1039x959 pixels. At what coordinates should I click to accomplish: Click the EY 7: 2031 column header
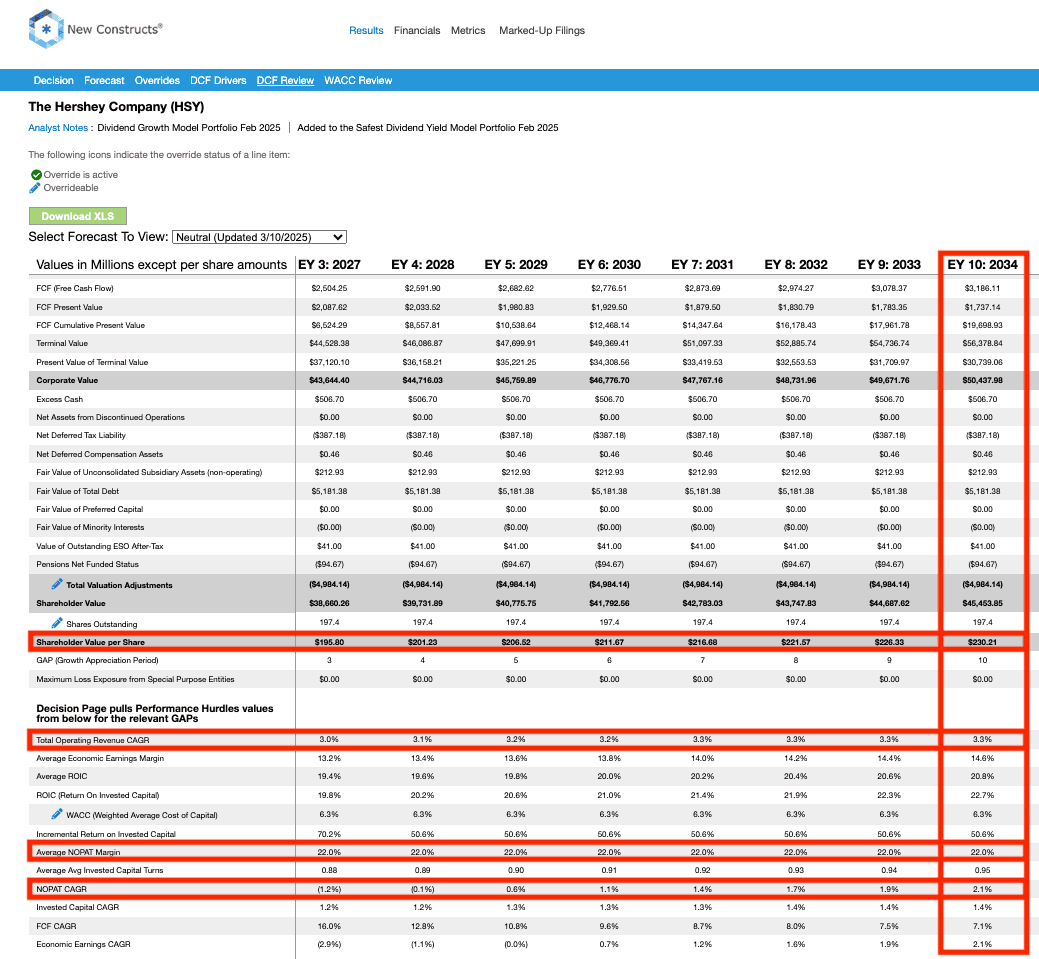(702, 264)
